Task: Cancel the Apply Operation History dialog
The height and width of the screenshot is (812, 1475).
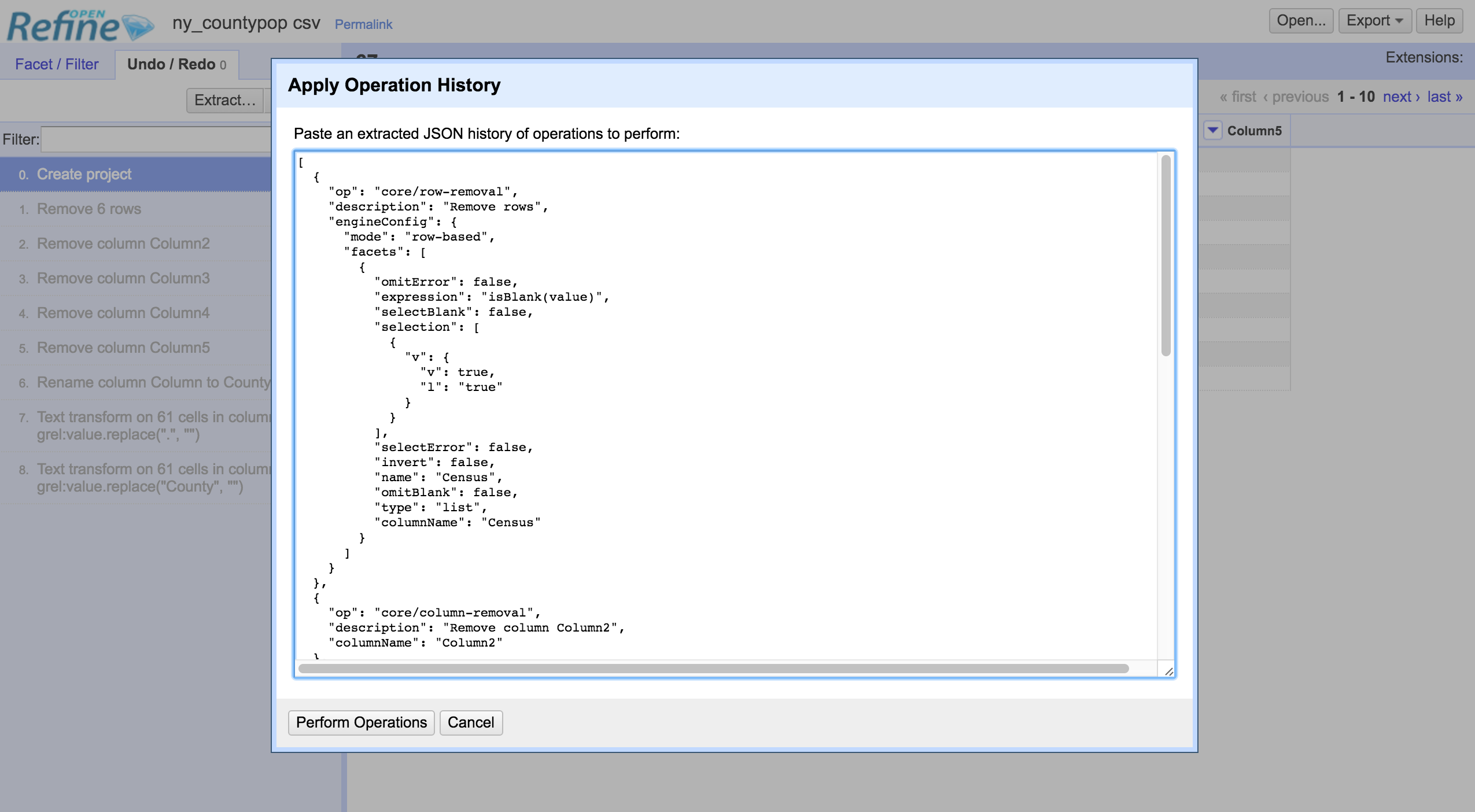Action: coord(470,722)
